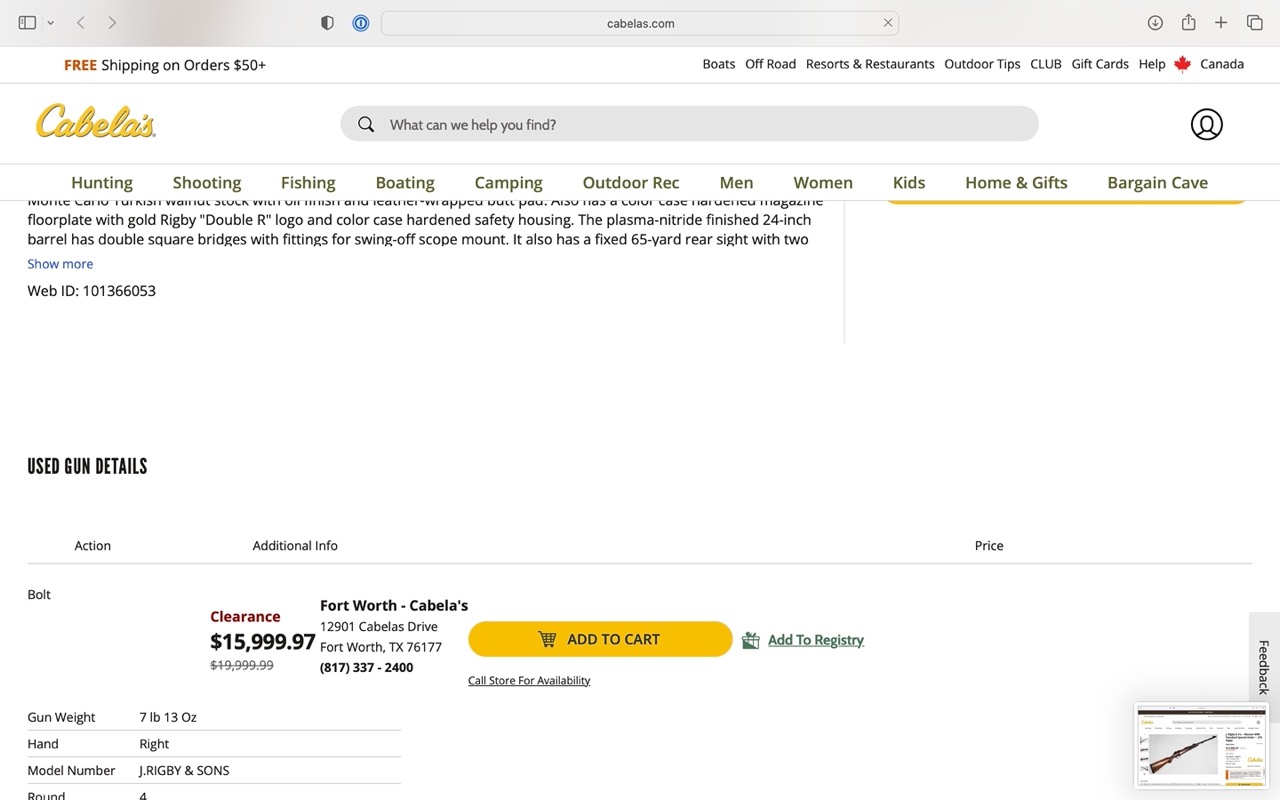This screenshot has width=1280, height=800.
Task: Open the Off Road link
Action: pyautogui.click(x=771, y=64)
